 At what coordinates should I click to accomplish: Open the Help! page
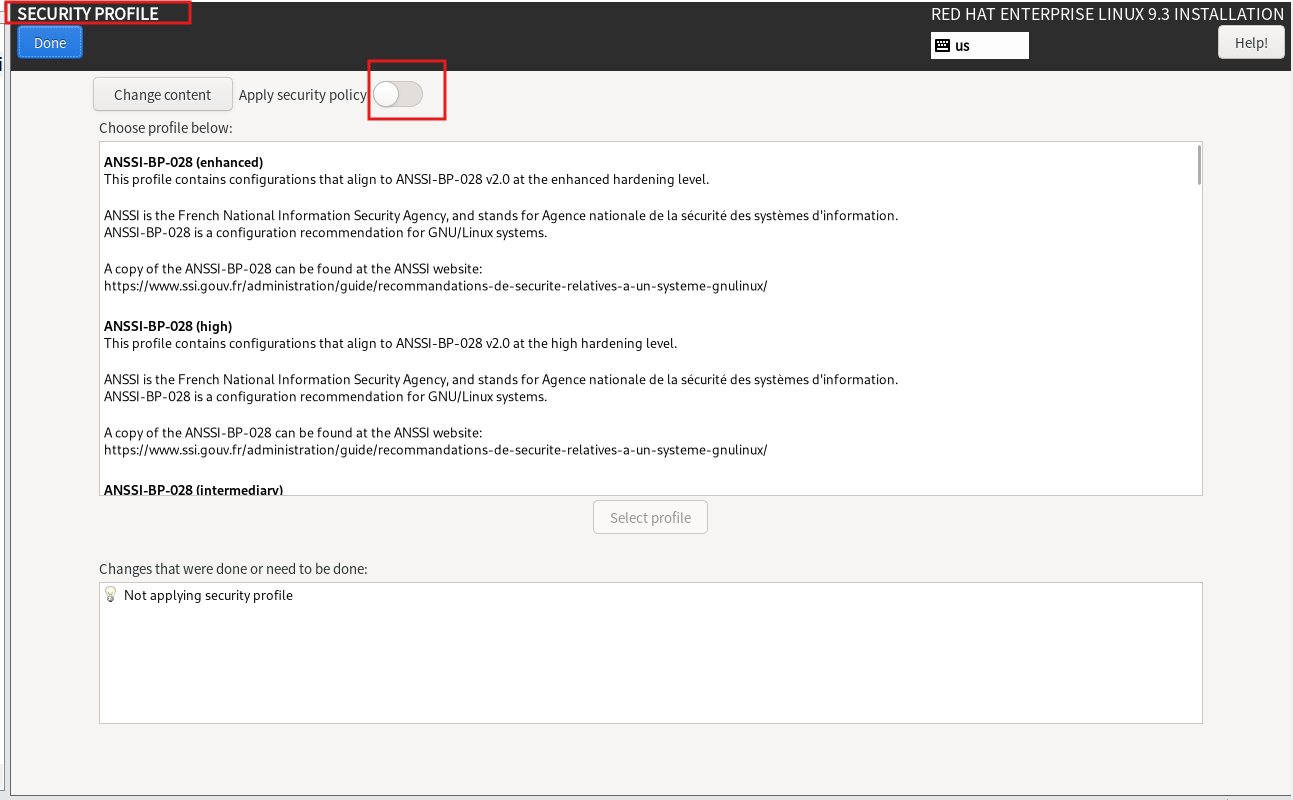point(1251,43)
